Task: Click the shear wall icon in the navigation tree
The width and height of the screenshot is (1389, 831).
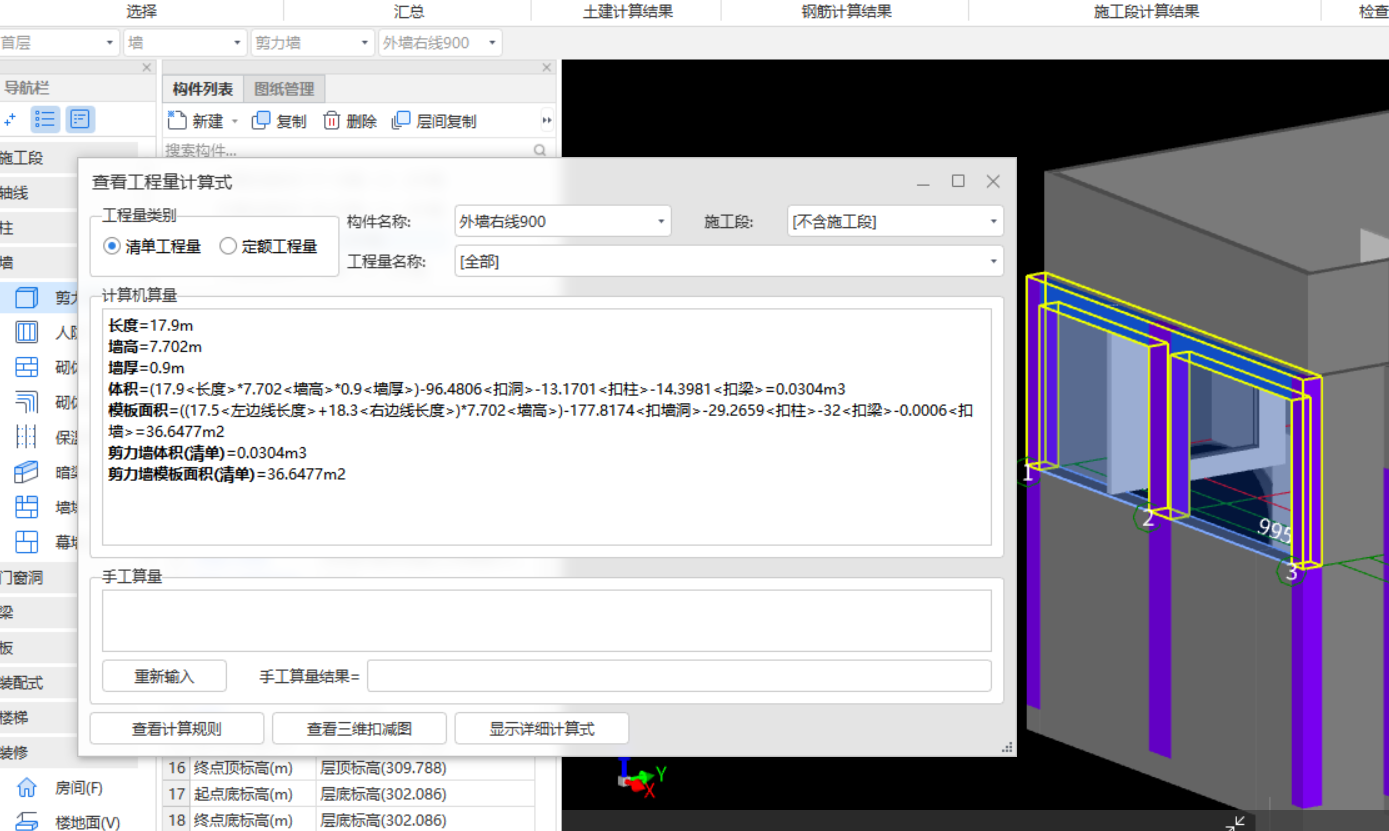Action: pyautogui.click(x=27, y=298)
